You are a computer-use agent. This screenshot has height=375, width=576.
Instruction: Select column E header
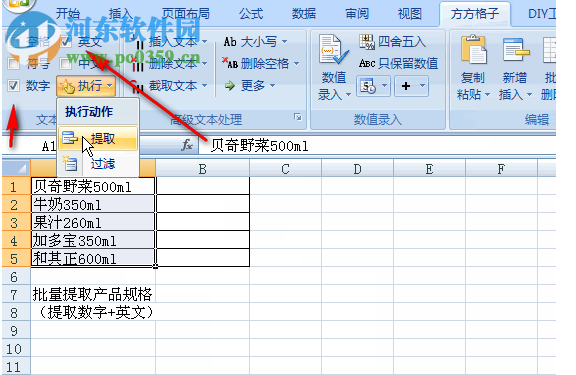coord(429,169)
